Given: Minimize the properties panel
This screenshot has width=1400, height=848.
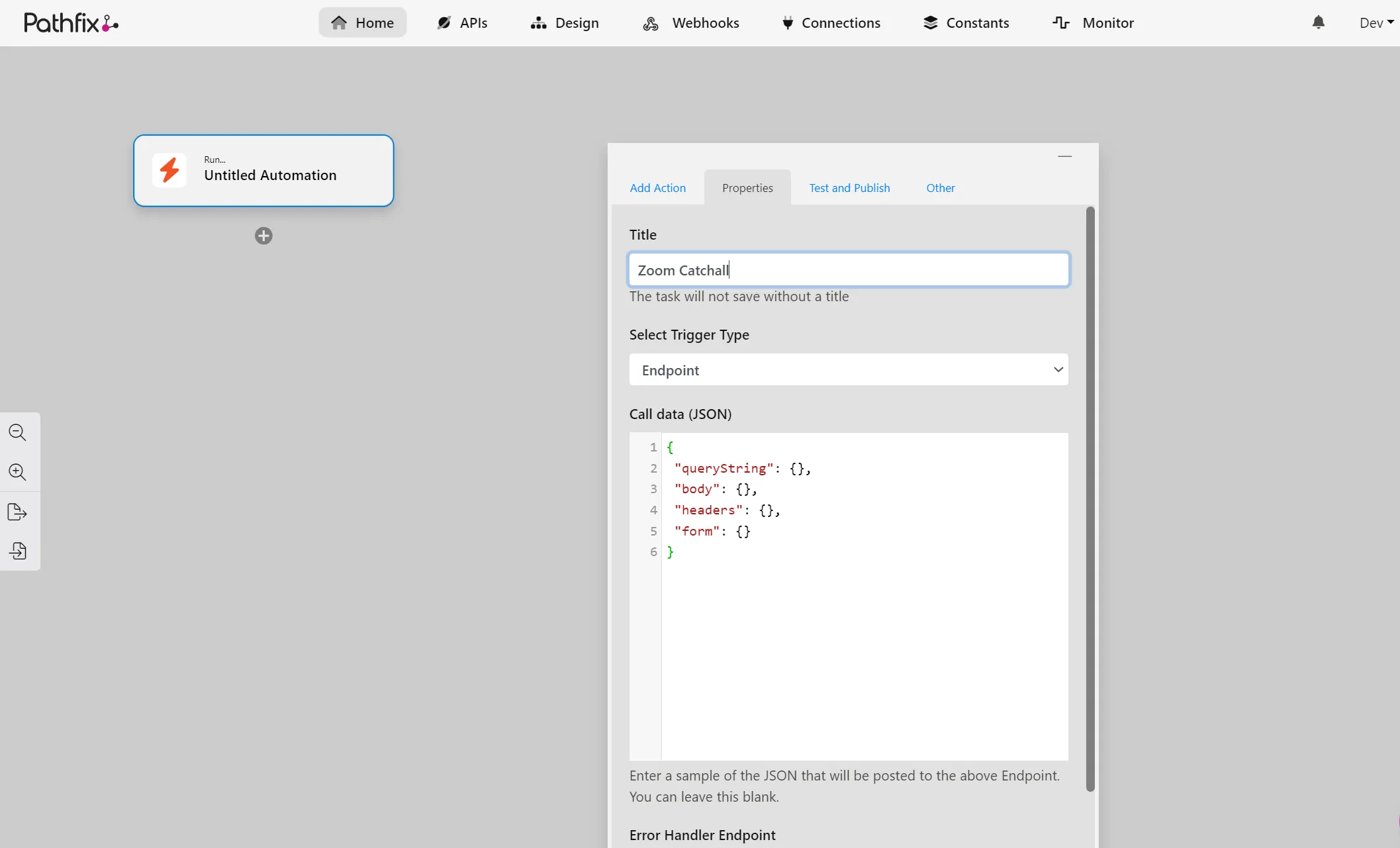Looking at the screenshot, I should pos(1064,156).
